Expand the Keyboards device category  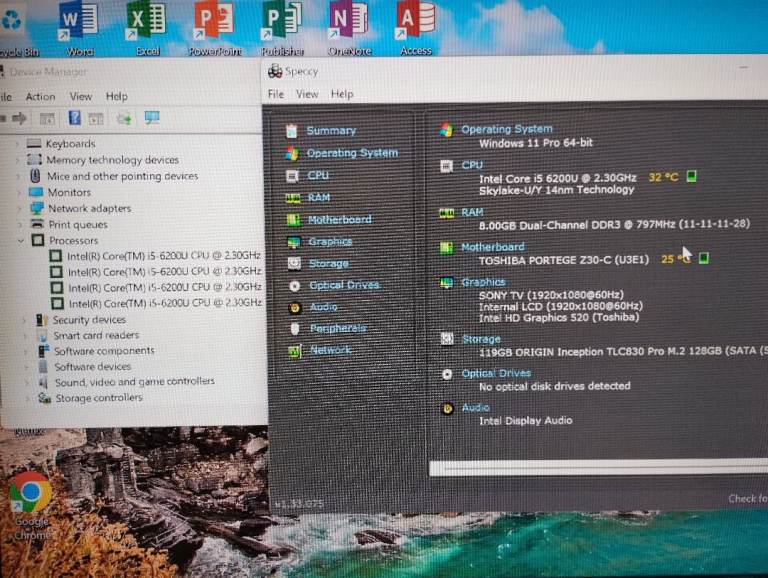(17, 144)
